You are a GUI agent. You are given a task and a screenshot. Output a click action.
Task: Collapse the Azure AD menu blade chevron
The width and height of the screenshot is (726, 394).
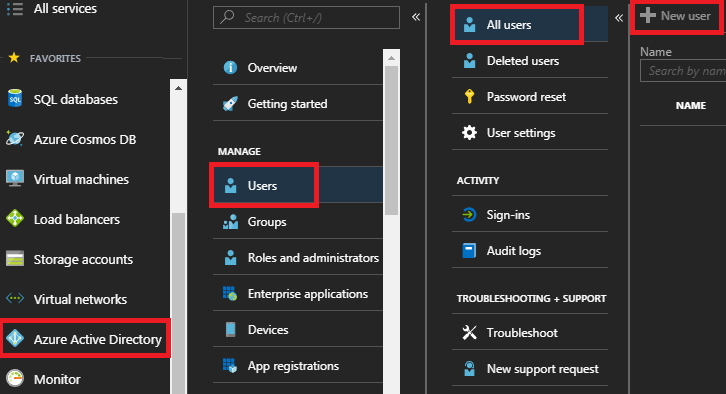416,17
